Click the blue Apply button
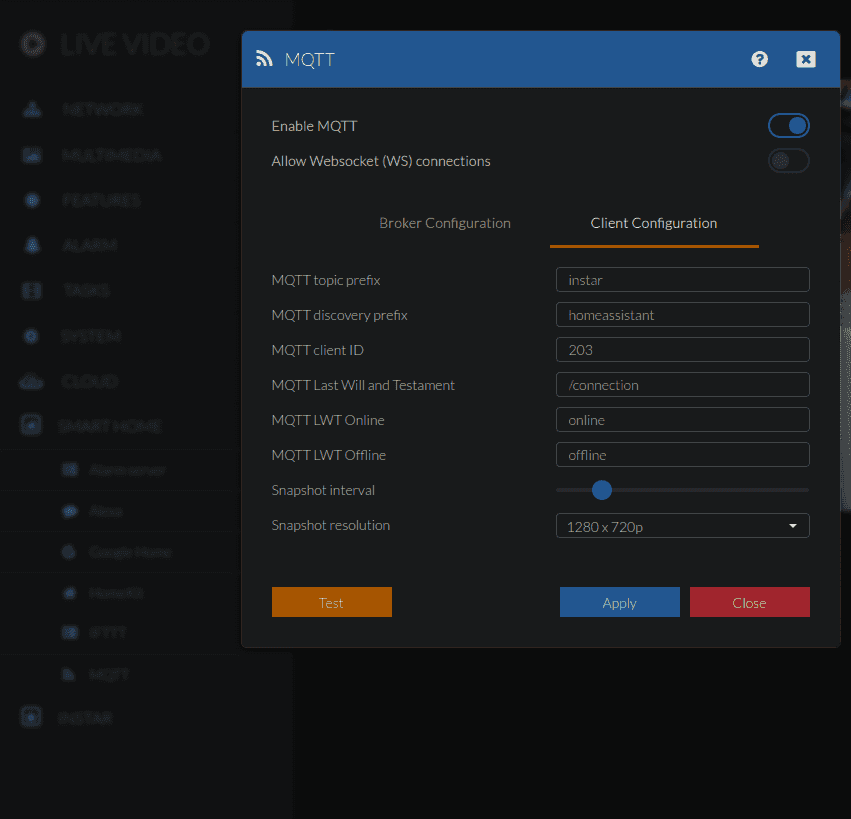The height and width of the screenshot is (819, 851). click(x=619, y=603)
